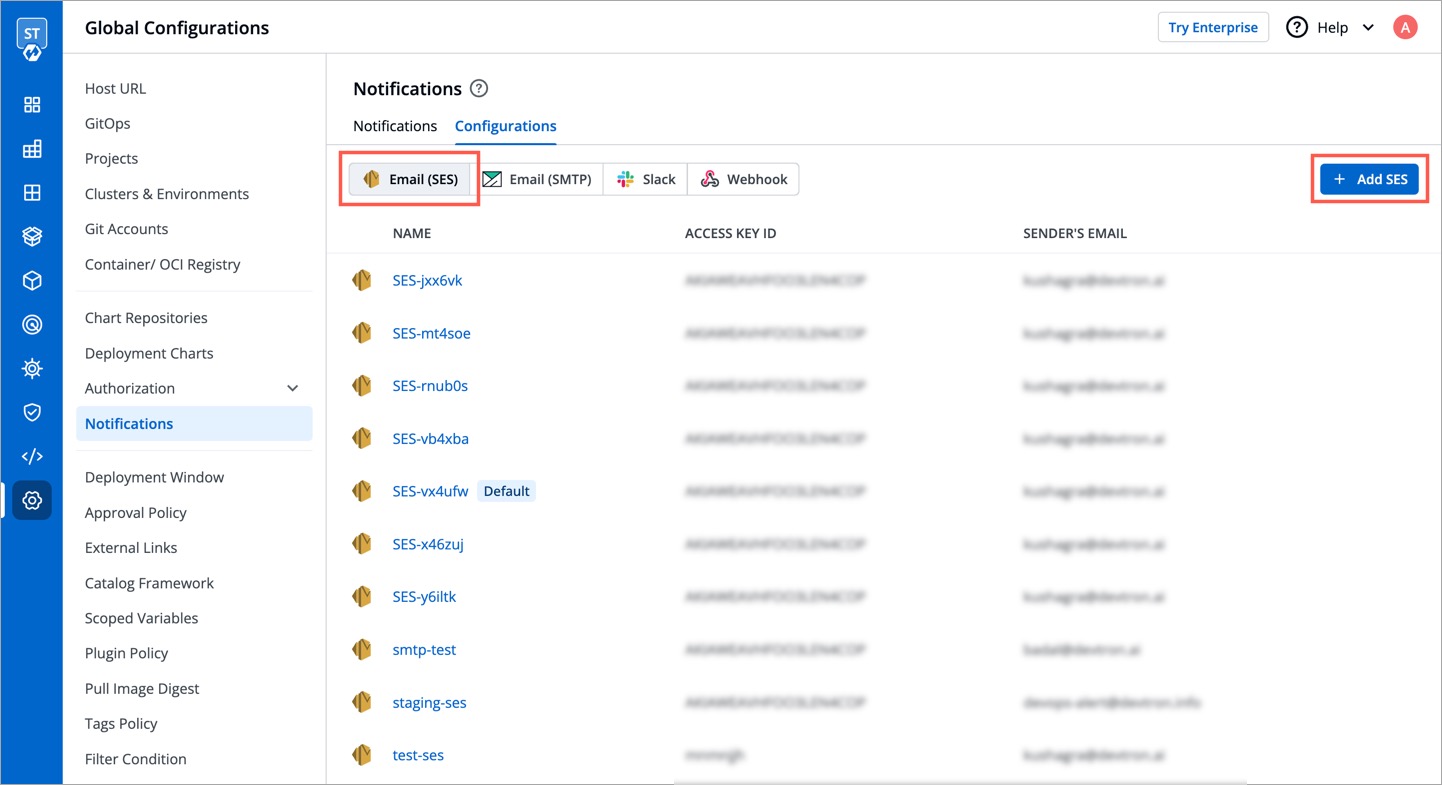Select the Security shield icon in the sidebar

(32, 412)
